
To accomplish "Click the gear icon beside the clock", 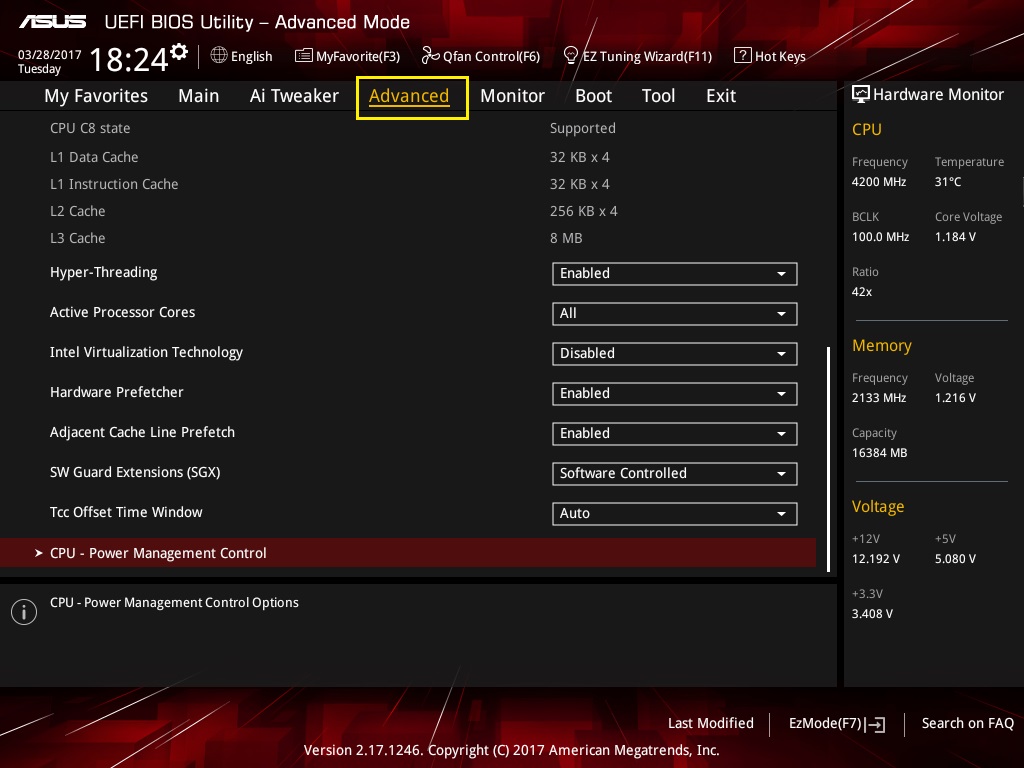I will [179, 51].
